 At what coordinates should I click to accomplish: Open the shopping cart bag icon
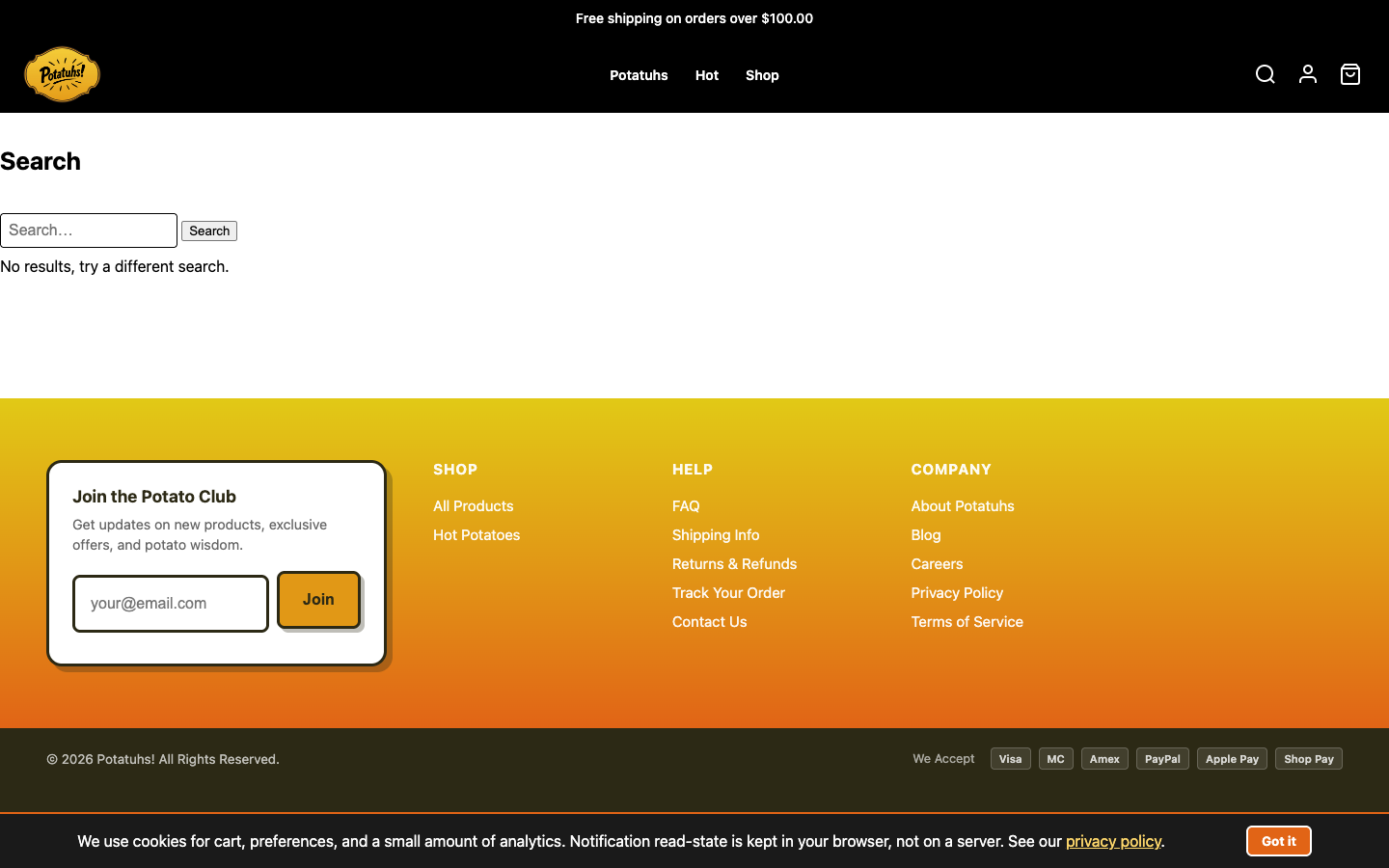(x=1350, y=74)
